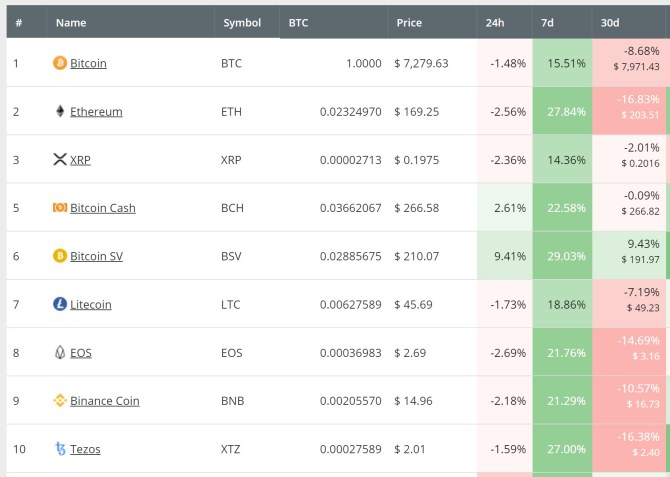Image resolution: width=670 pixels, height=477 pixels.
Task: Click the Litecoin logo icon
Action: tap(60, 304)
